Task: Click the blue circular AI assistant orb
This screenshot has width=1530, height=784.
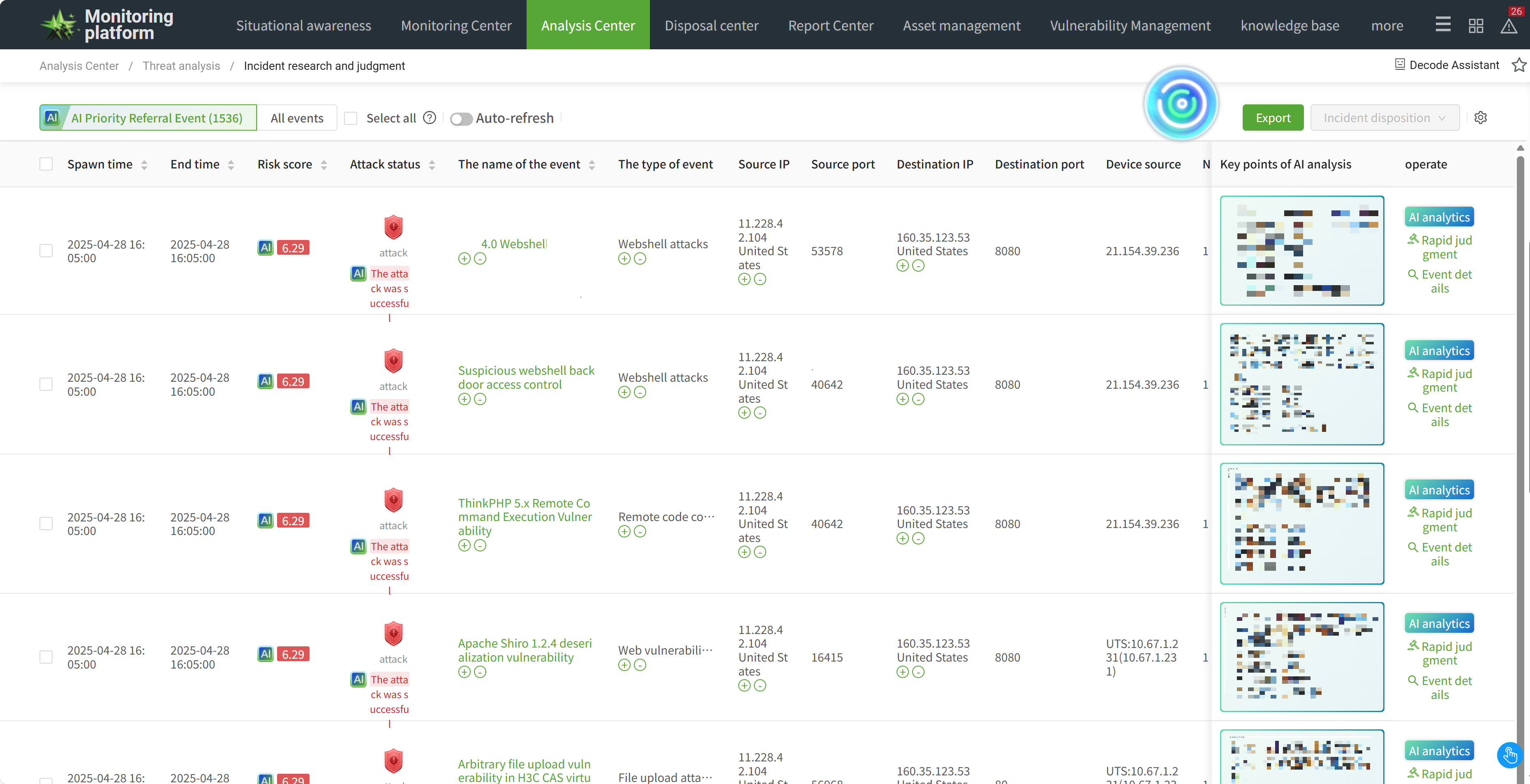Action: click(x=1181, y=103)
